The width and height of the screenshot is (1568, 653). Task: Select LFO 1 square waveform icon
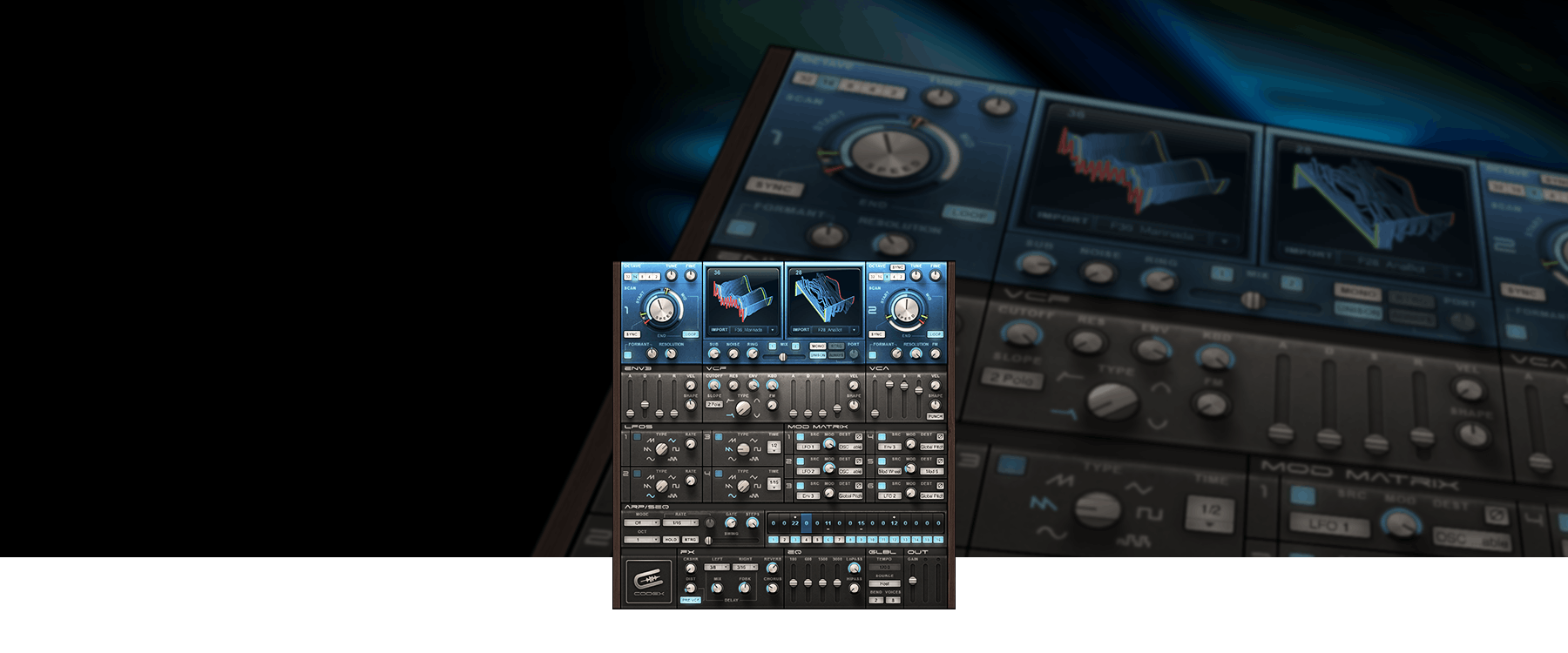tap(676, 449)
